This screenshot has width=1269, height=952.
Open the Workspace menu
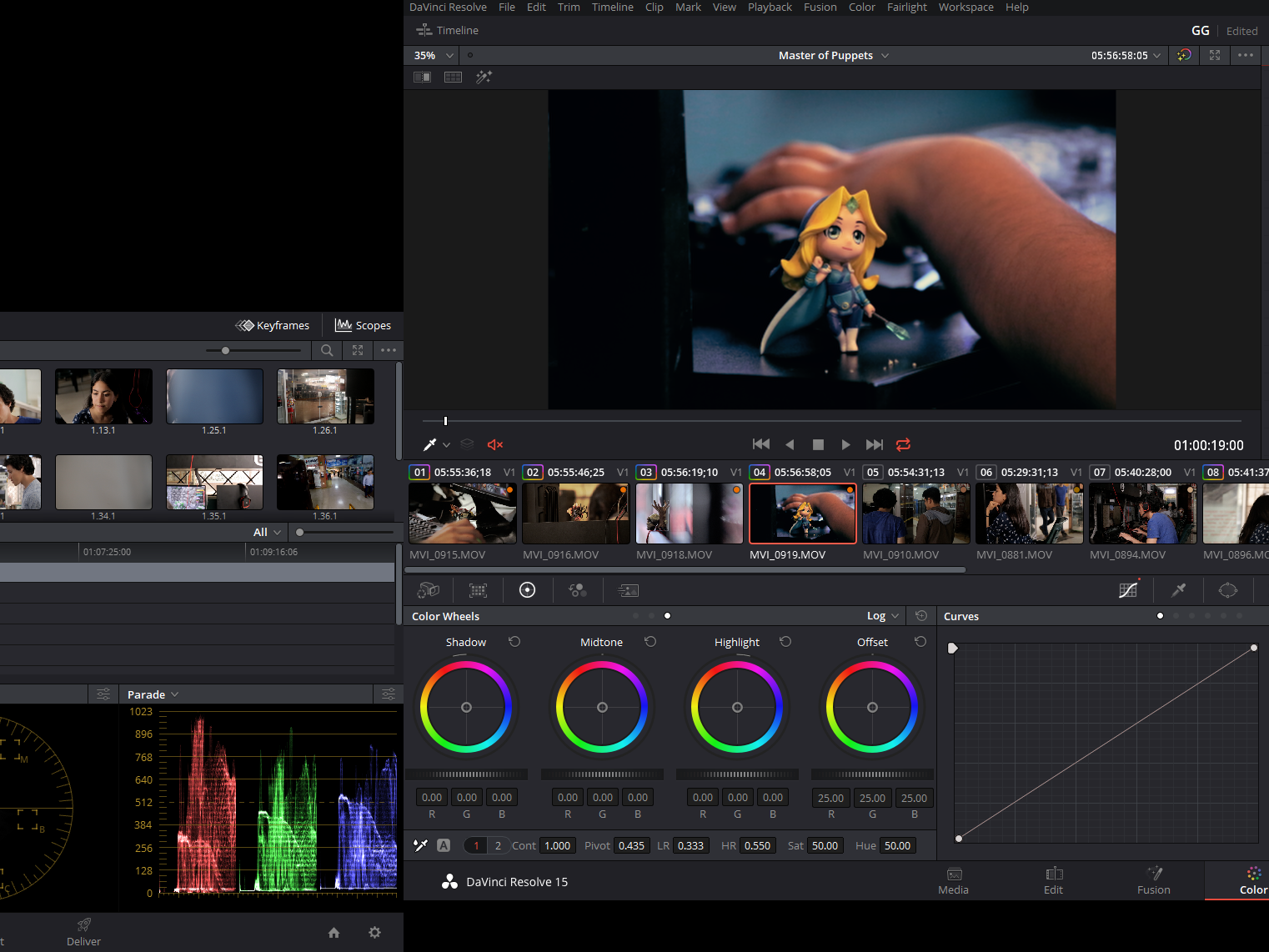[x=966, y=7]
